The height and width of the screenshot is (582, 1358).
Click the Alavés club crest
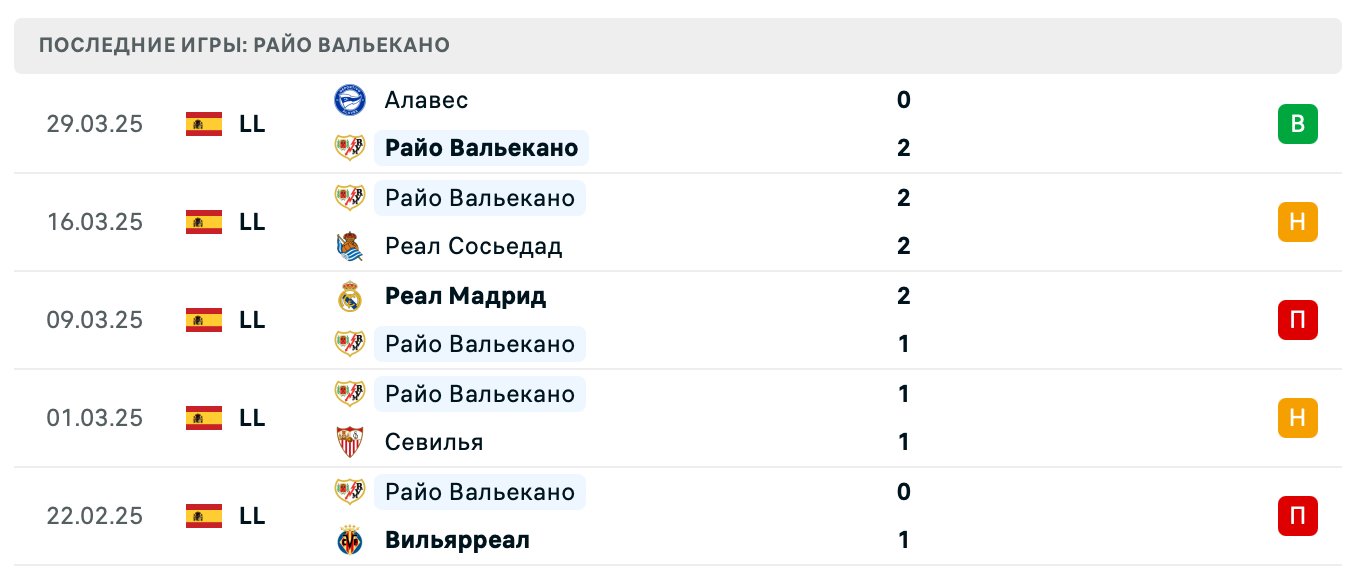pos(350,100)
